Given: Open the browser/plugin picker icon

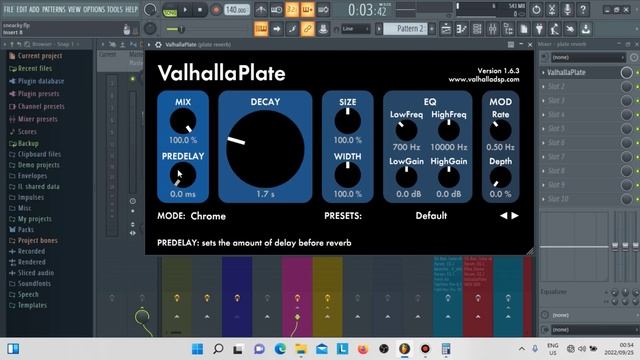Looking at the screenshot, I should [508, 29].
